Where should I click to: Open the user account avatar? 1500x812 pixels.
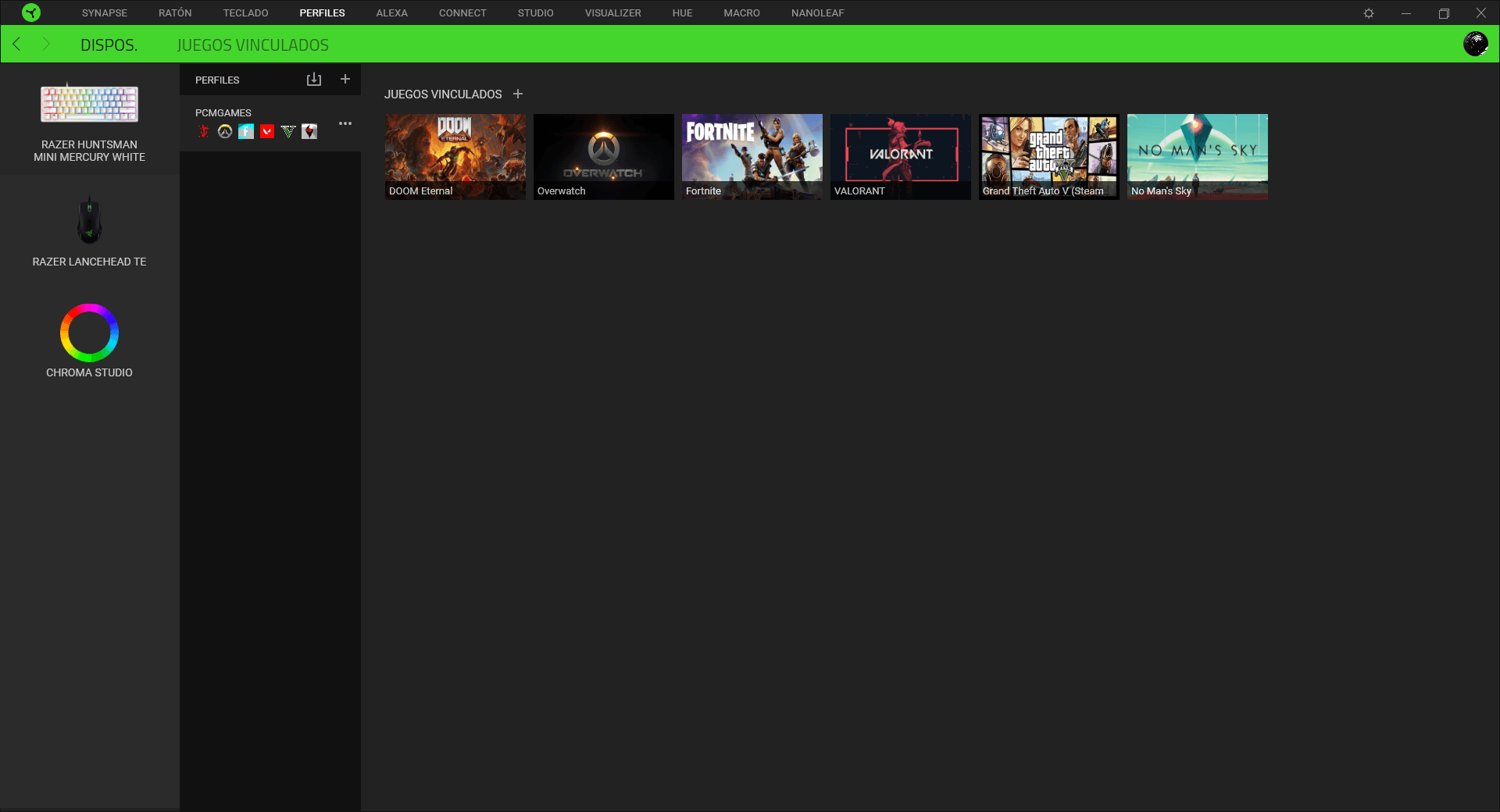1475,44
